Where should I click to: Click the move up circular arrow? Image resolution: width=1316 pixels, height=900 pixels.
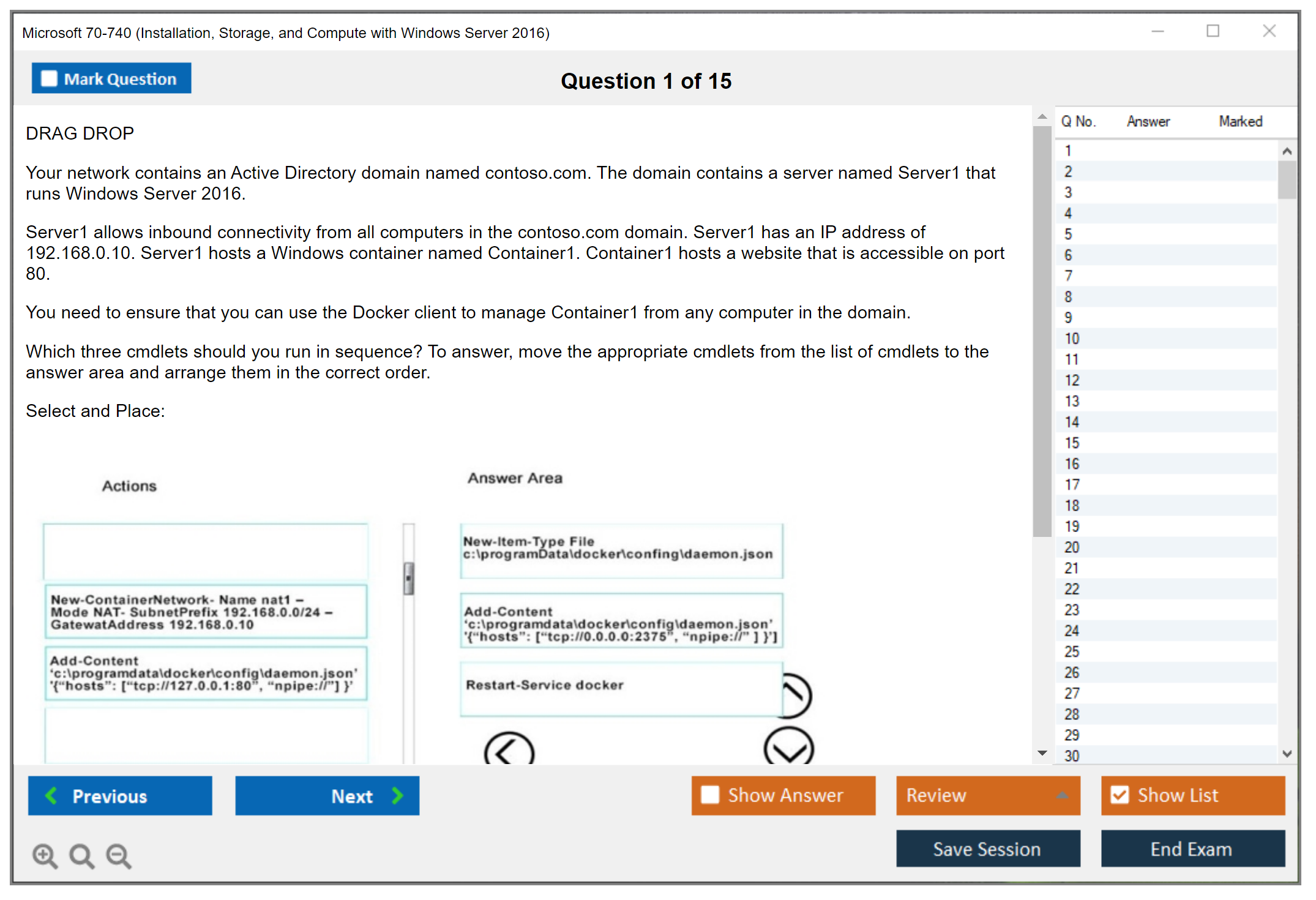pyautogui.click(x=796, y=695)
